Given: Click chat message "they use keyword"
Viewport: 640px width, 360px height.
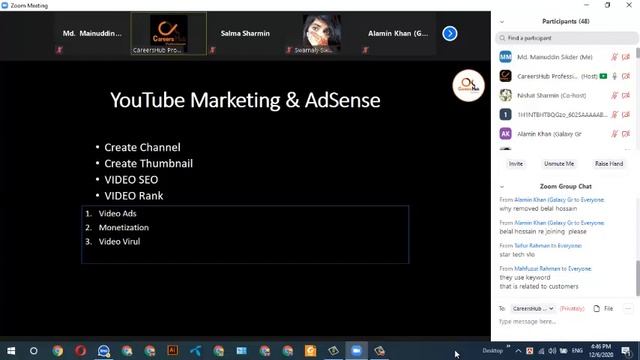Looking at the screenshot, I should pos(525,278).
